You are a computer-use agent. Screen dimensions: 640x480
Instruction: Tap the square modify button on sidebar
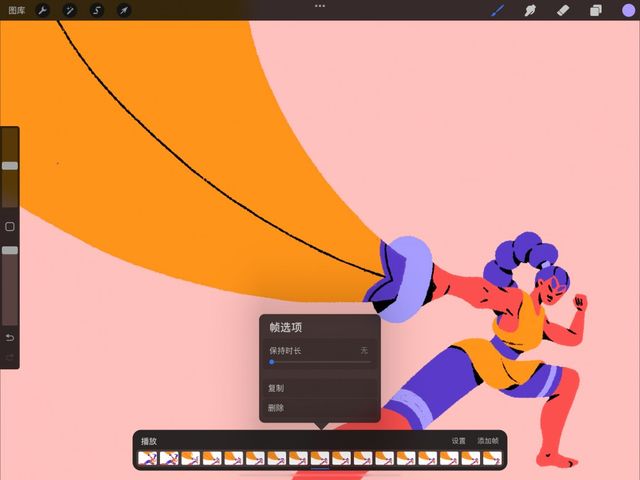click(x=10, y=227)
